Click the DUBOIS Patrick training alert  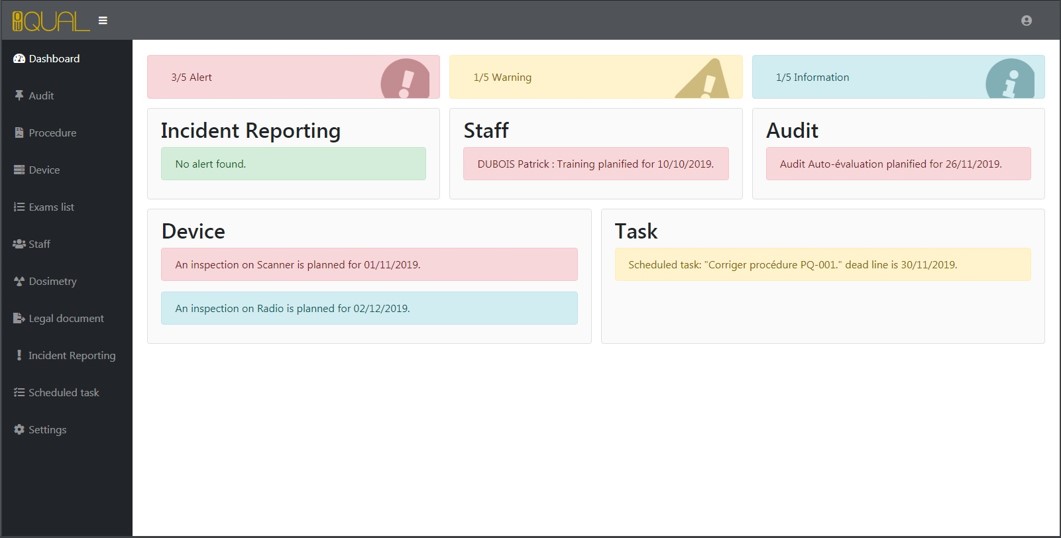(x=595, y=164)
